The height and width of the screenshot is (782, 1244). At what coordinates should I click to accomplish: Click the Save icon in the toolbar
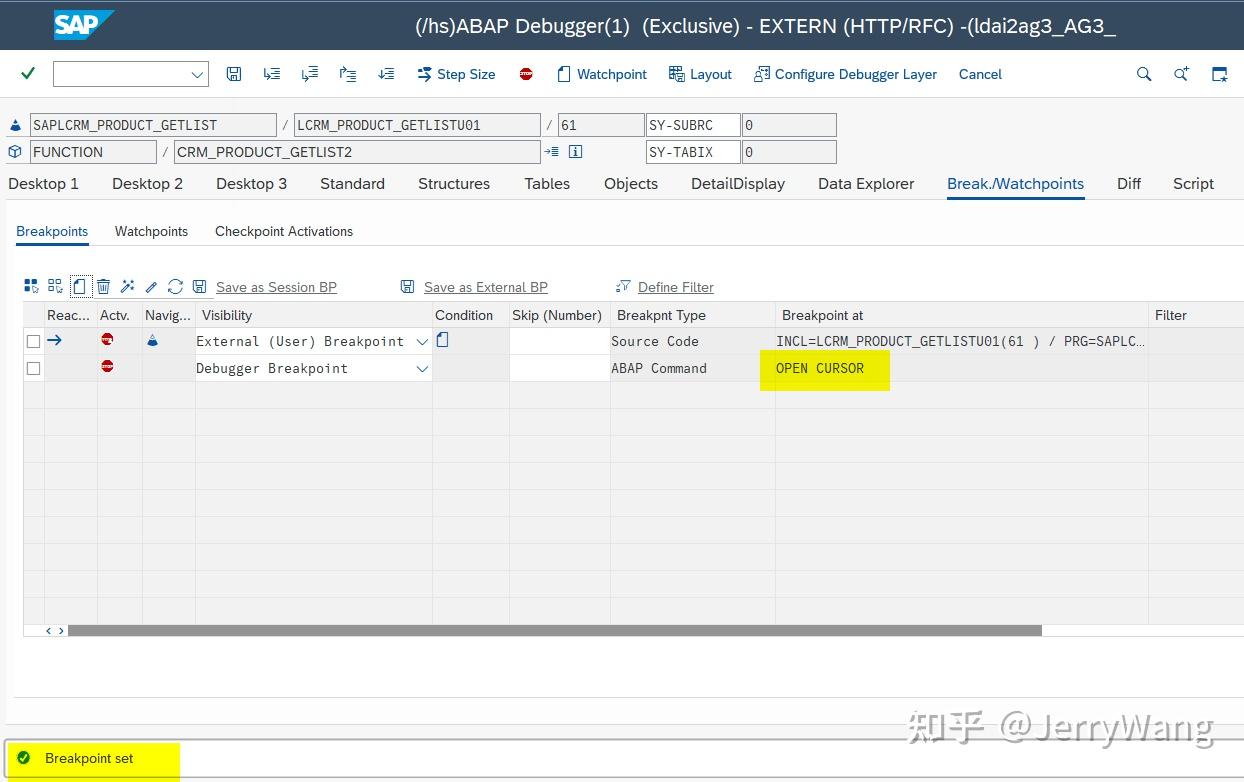click(x=234, y=74)
